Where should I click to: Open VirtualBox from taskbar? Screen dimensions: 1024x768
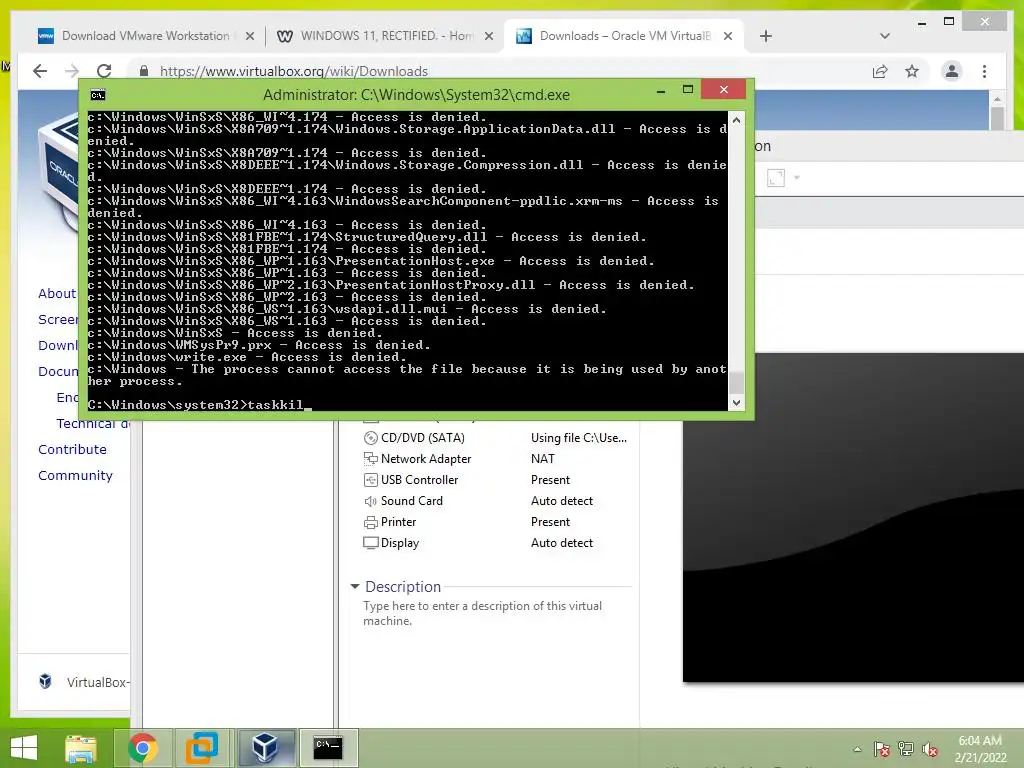[264, 748]
